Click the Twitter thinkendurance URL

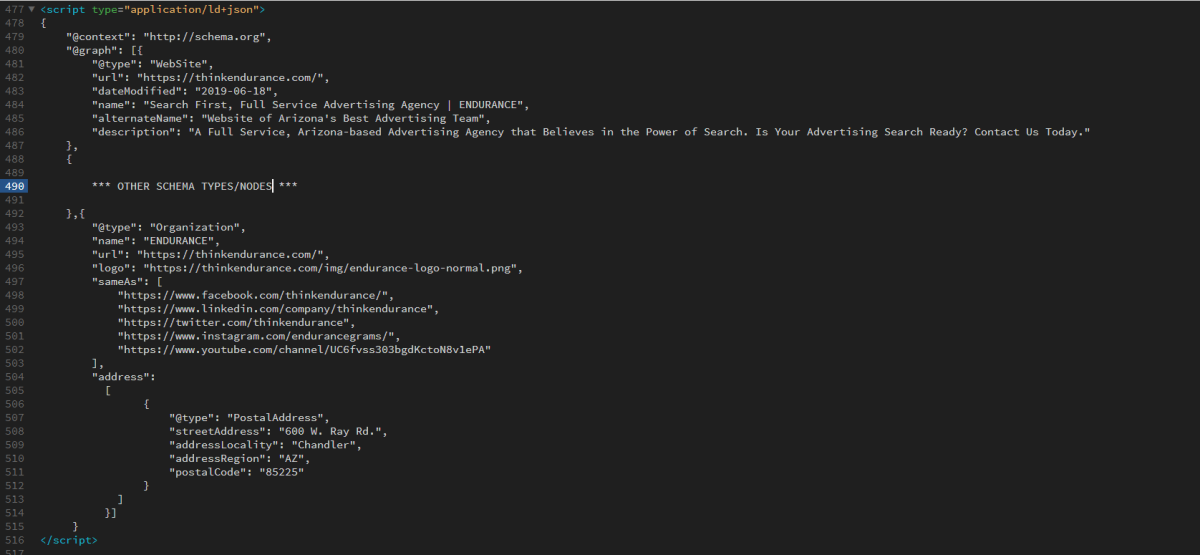tap(236, 323)
